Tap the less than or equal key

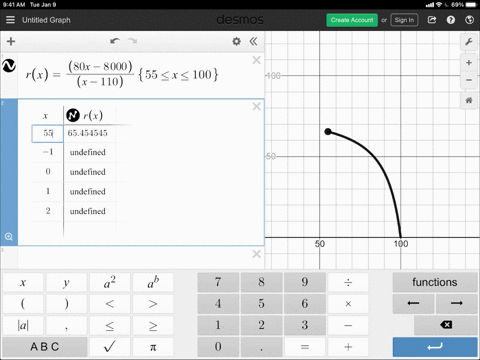[110, 325]
